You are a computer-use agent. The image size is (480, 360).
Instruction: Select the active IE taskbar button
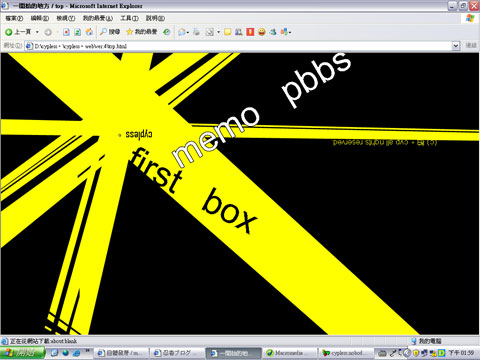click(x=233, y=353)
